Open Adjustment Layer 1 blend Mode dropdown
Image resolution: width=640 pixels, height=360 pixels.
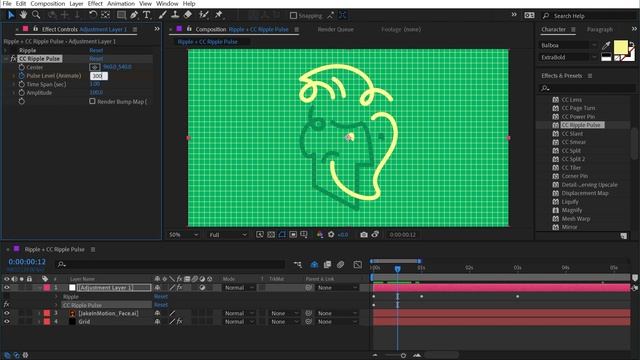[x=239, y=288]
